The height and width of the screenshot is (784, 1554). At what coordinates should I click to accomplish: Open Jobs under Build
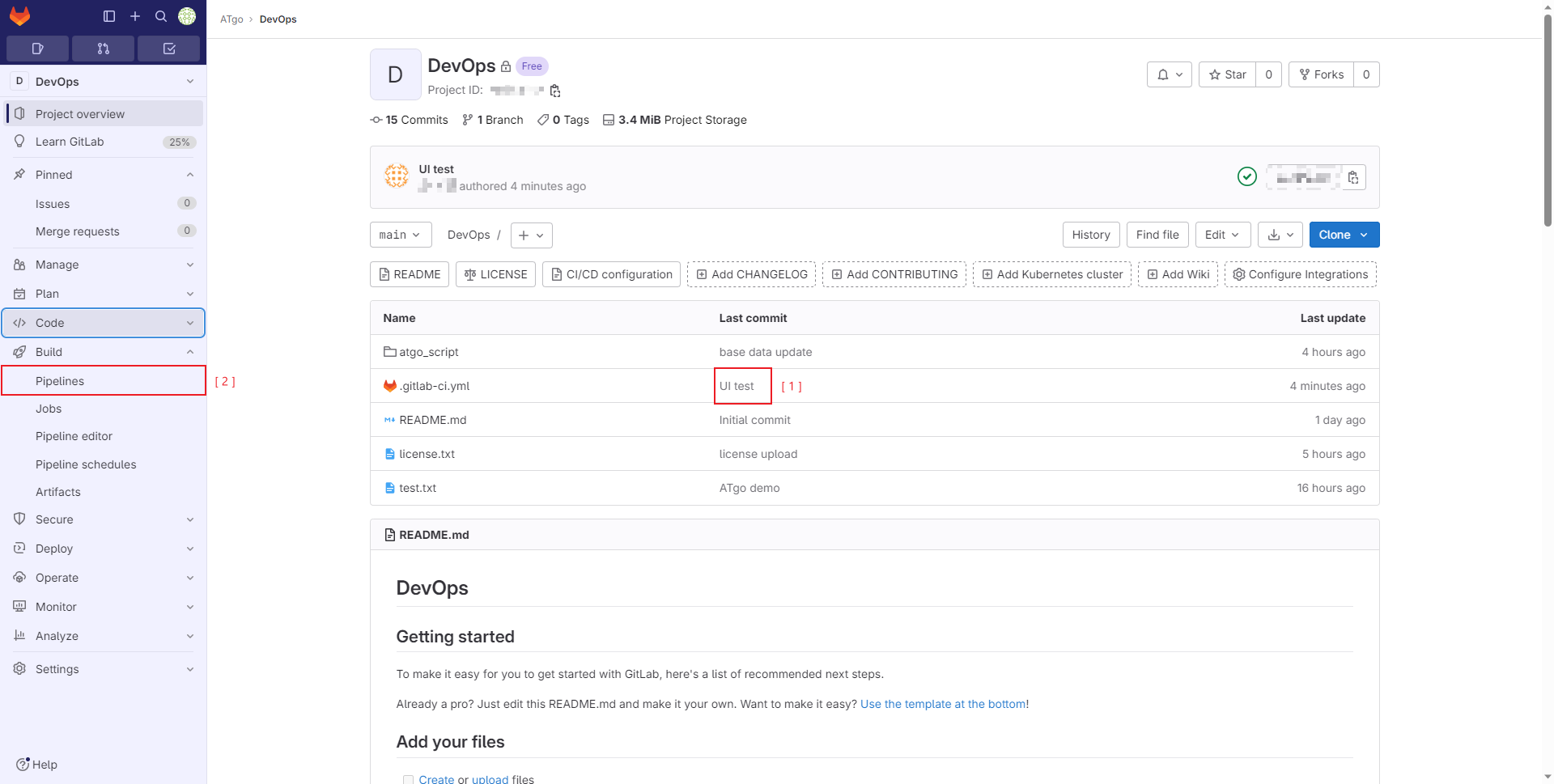104,409
